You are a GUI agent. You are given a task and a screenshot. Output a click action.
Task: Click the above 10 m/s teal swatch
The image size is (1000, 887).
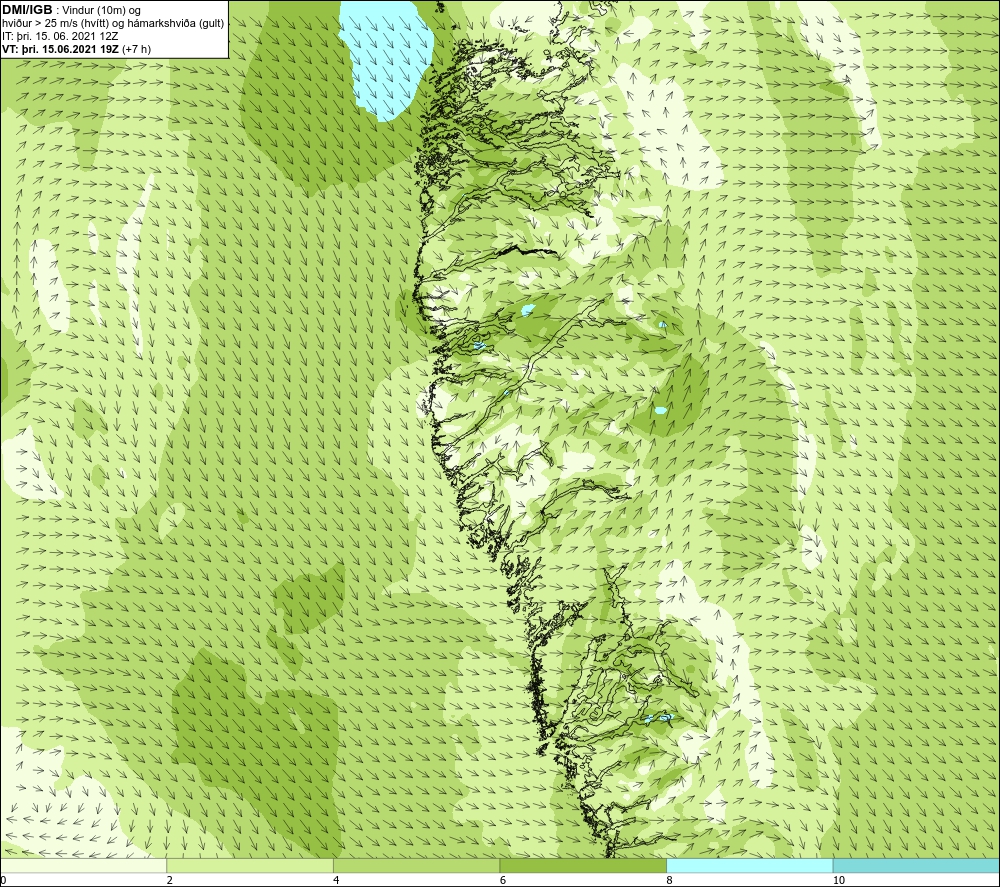(x=916, y=865)
